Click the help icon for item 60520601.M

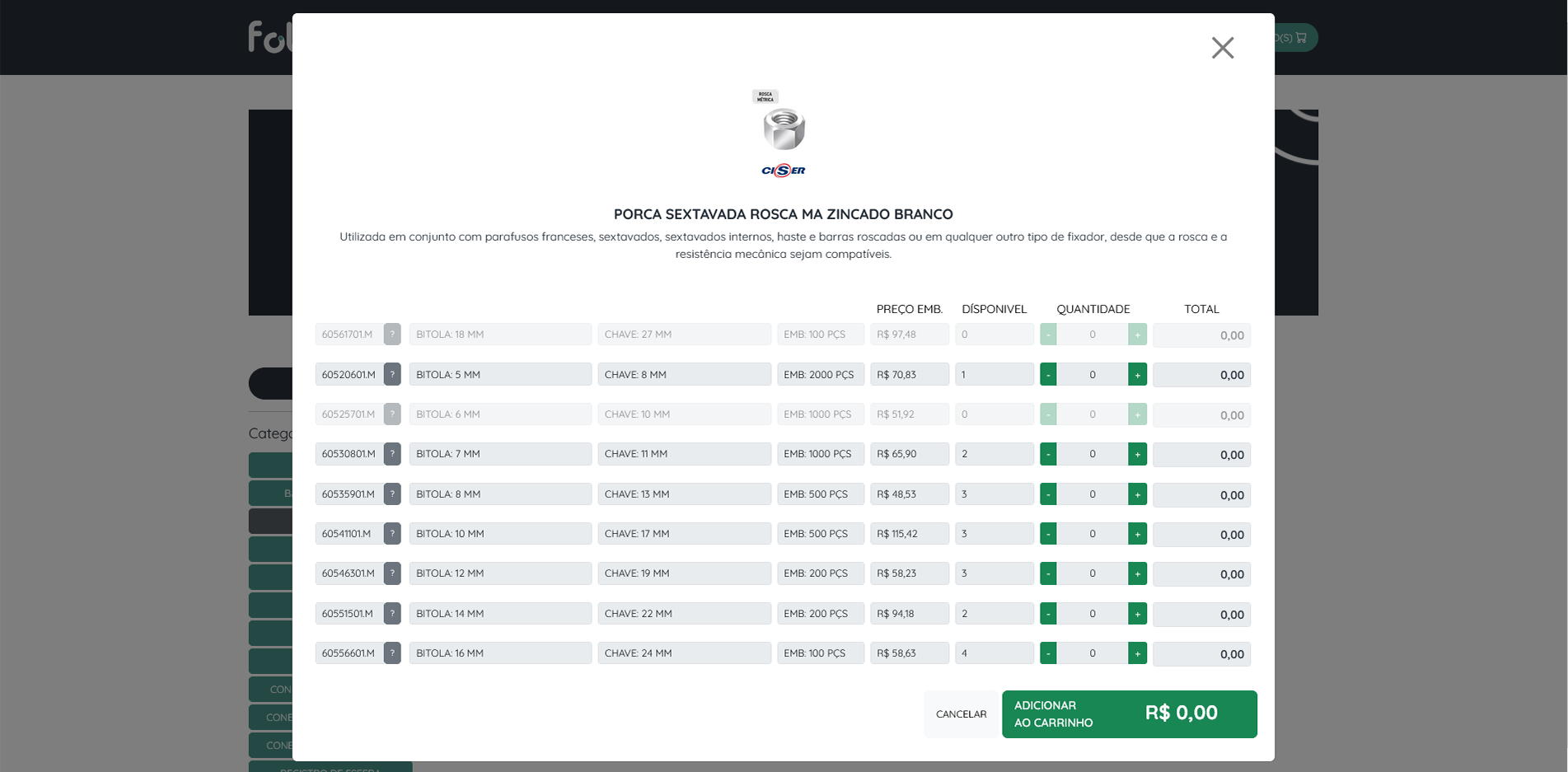(x=392, y=374)
